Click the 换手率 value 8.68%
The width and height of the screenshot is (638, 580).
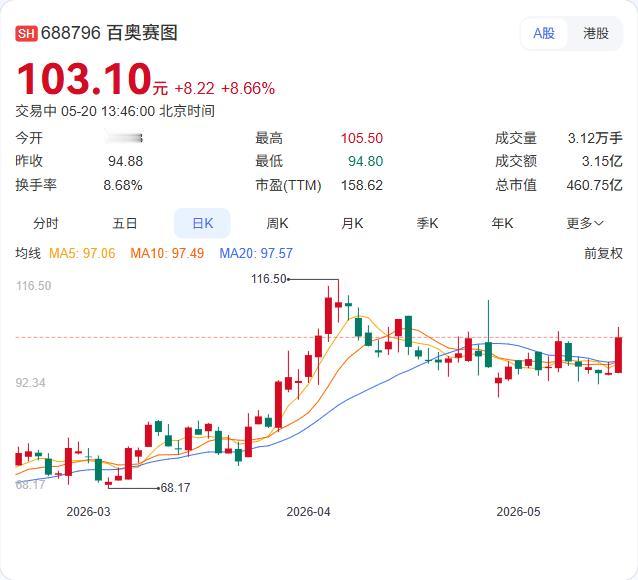coord(123,185)
